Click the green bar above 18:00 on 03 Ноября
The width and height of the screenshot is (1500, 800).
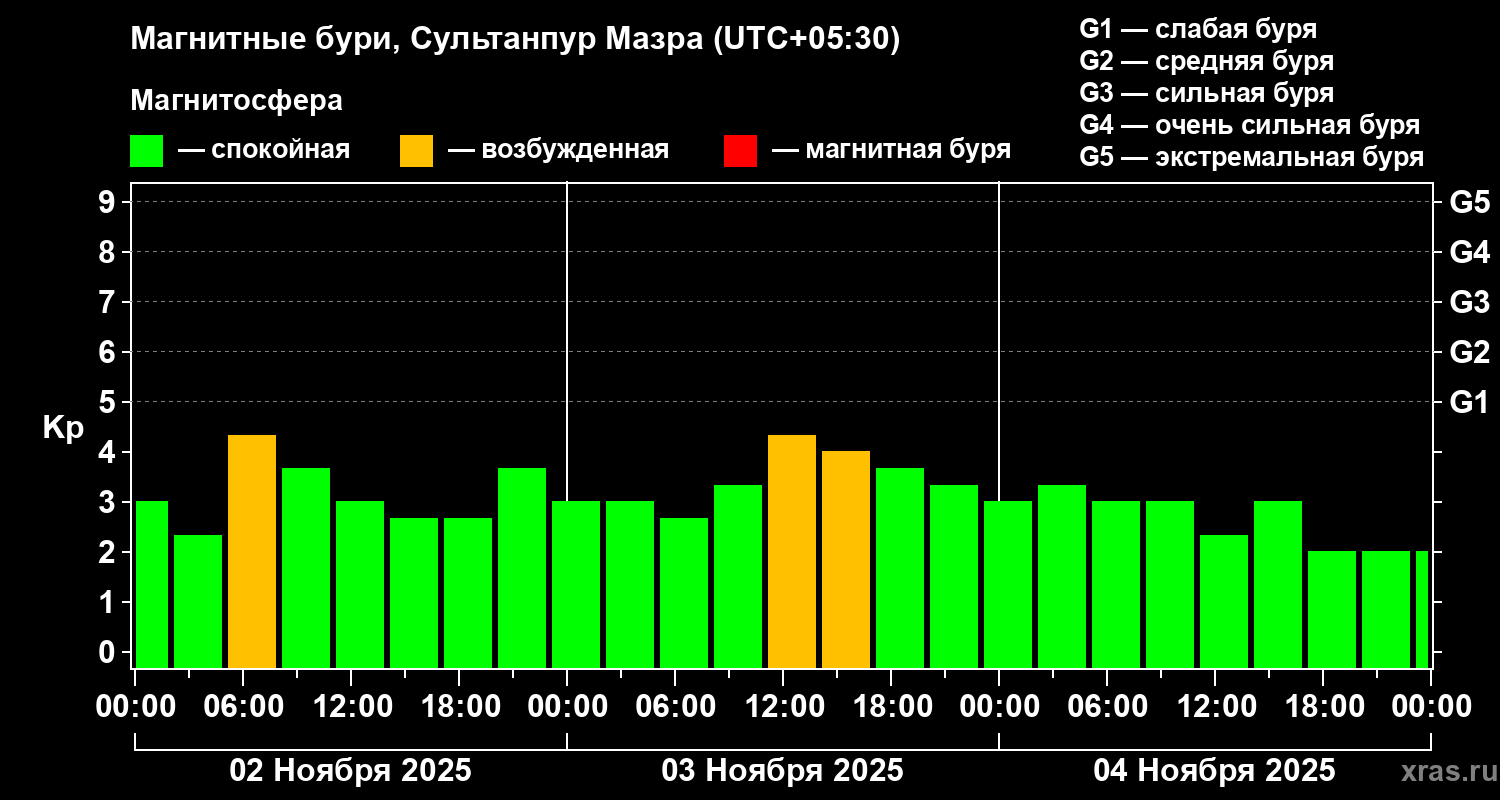(900, 568)
